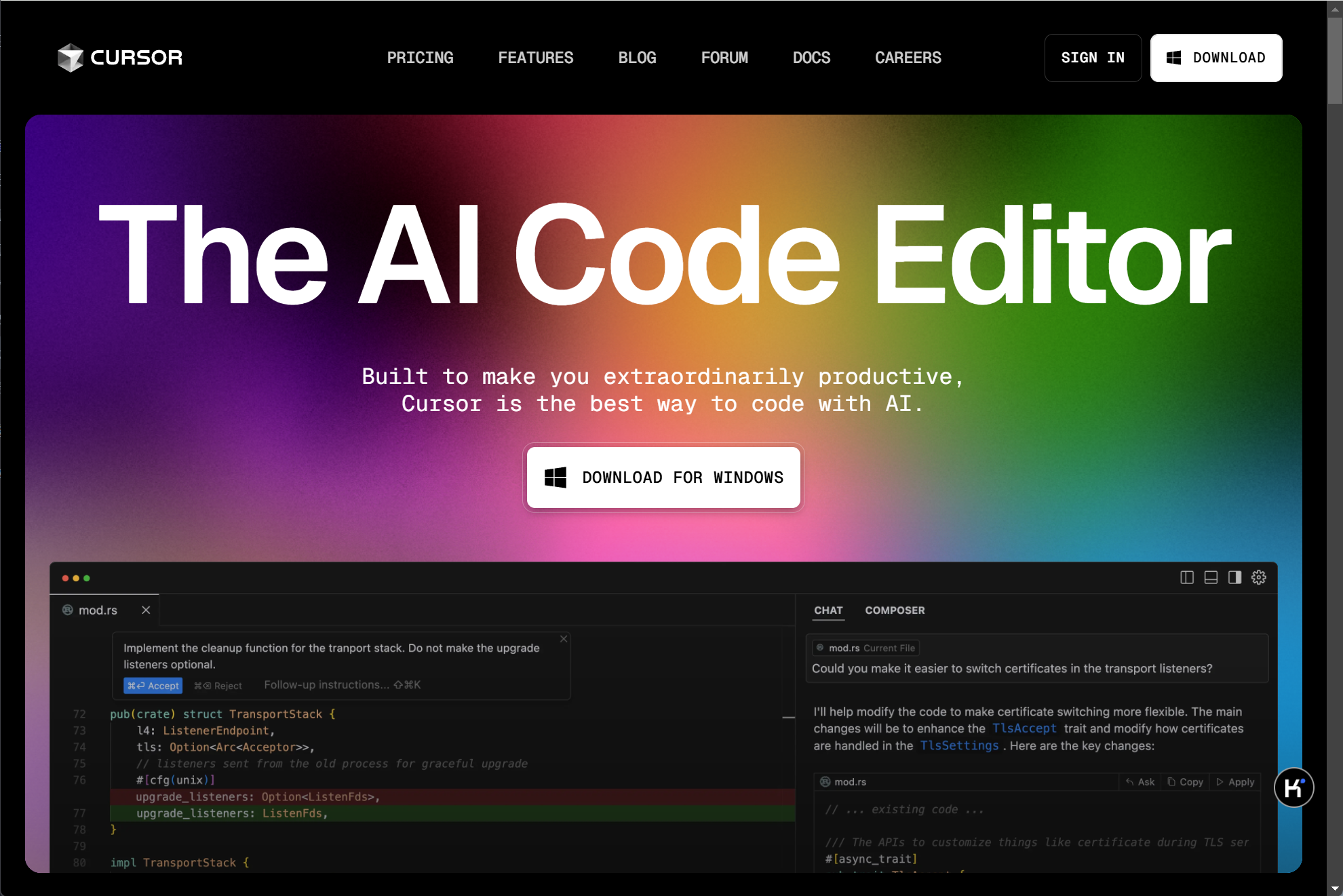Image resolution: width=1343 pixels, height=896 pixels.
Task: Visit the Forum page
Action: click(724, 58)
